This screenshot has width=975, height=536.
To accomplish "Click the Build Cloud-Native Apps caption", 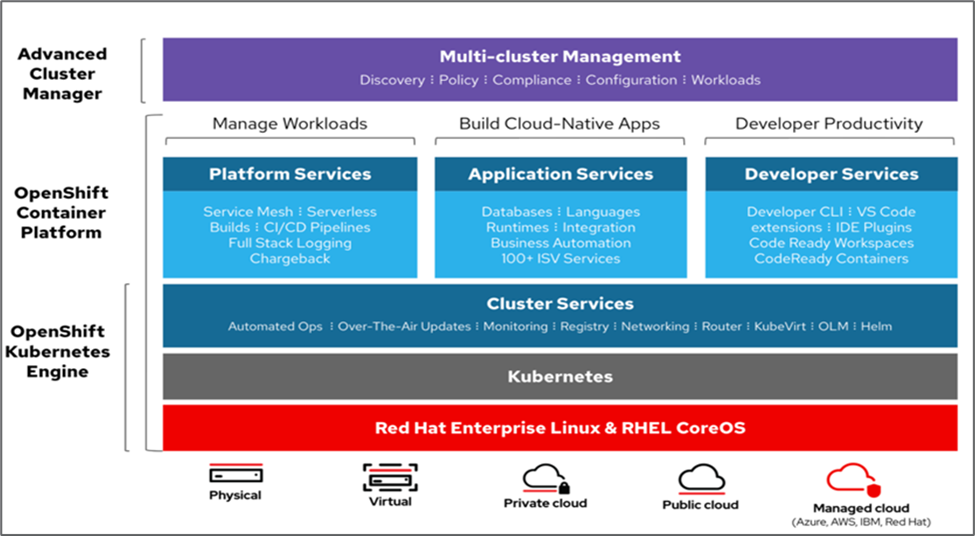I will [560, 124].
